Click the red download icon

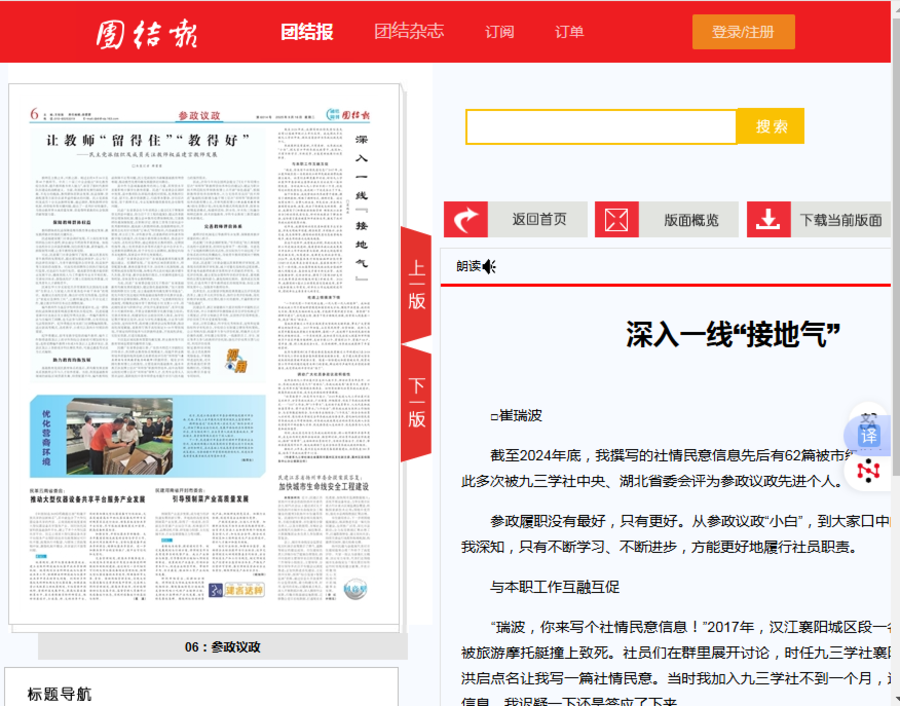768,219
